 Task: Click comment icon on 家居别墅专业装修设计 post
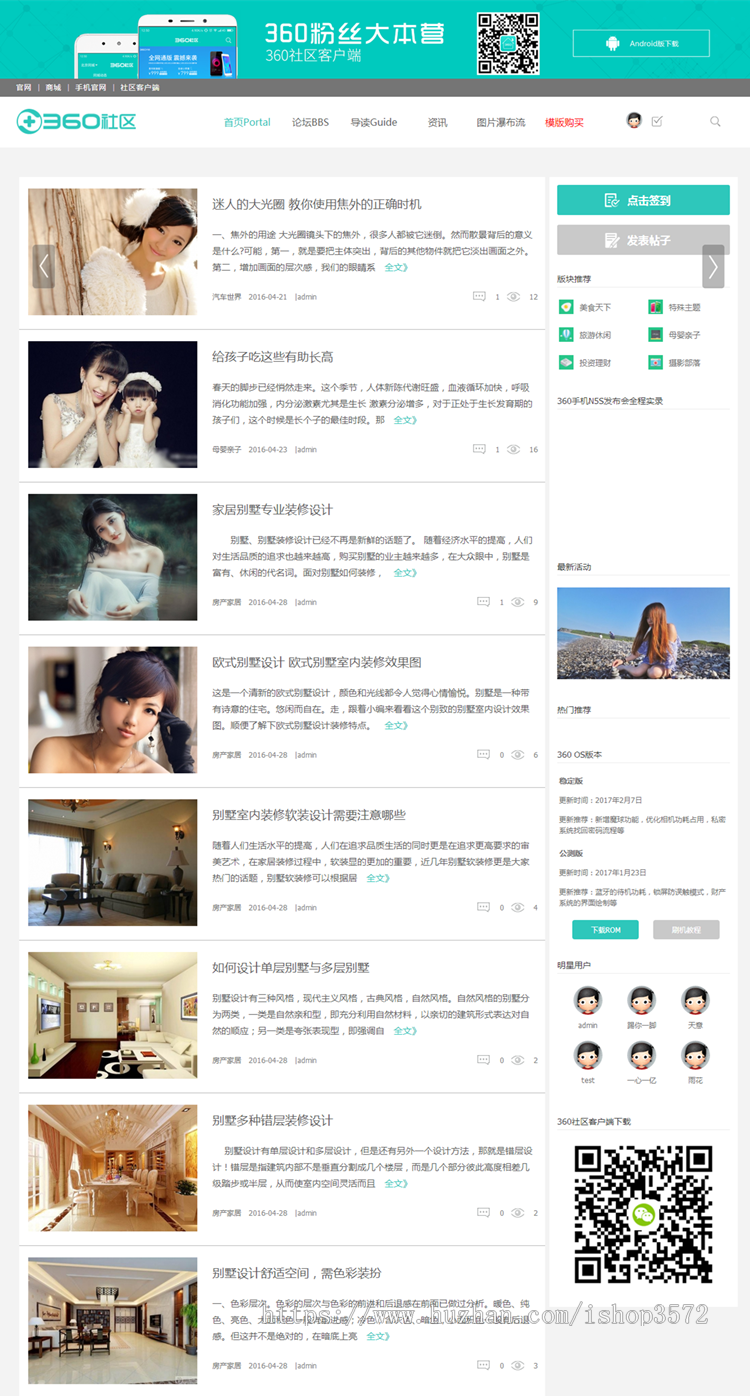(484, 602)
